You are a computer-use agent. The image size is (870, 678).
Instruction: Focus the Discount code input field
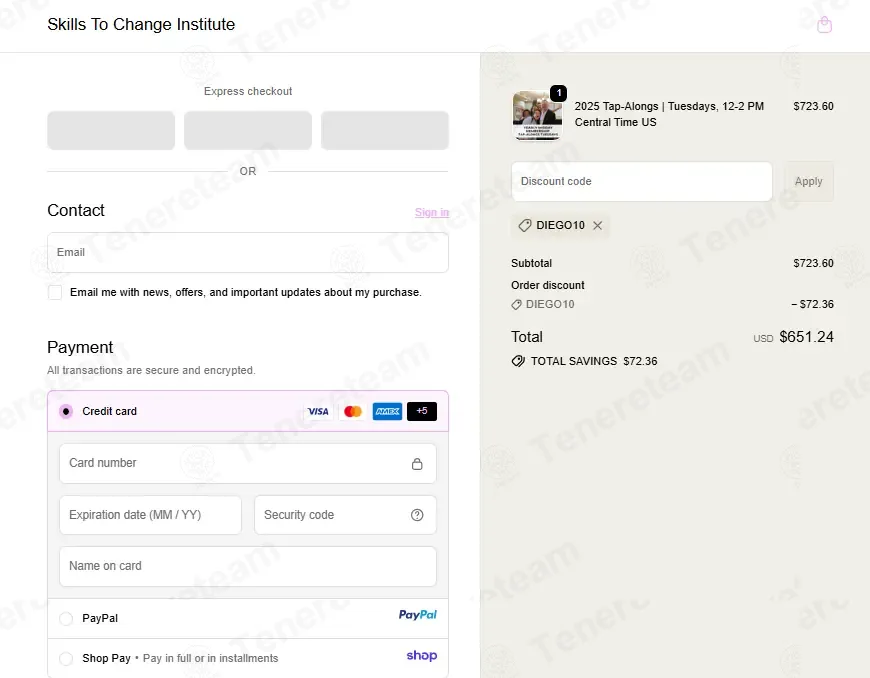click(642, 181)
